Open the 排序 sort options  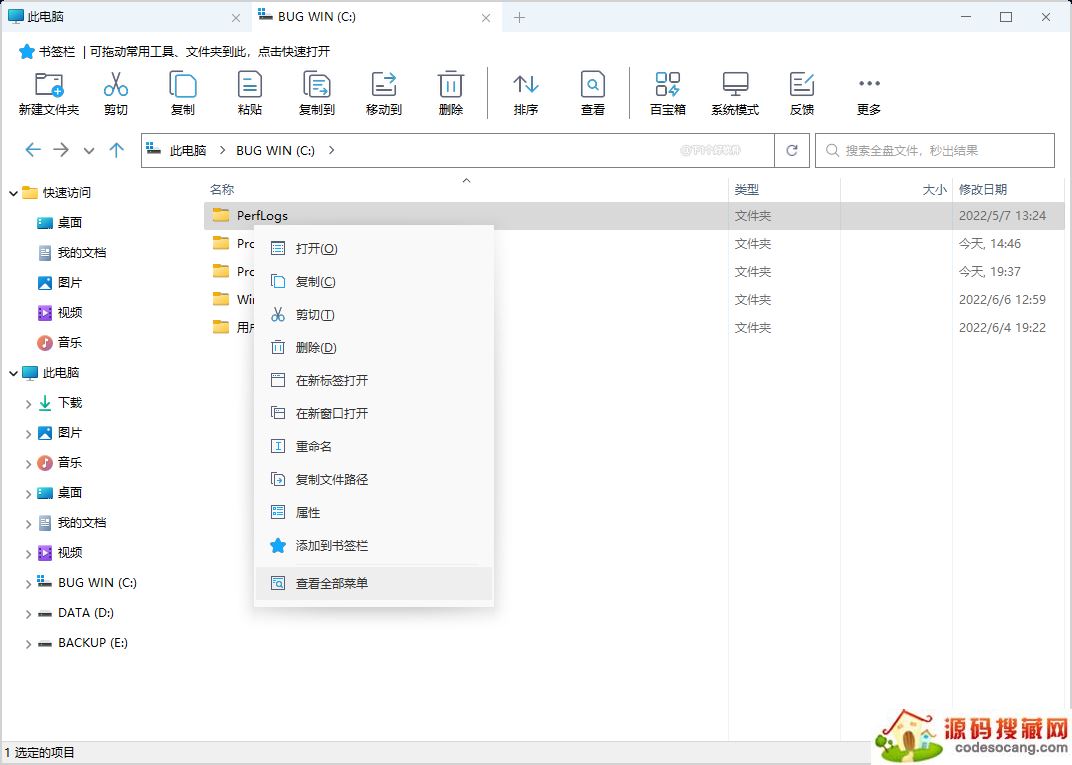coord(526,85)
